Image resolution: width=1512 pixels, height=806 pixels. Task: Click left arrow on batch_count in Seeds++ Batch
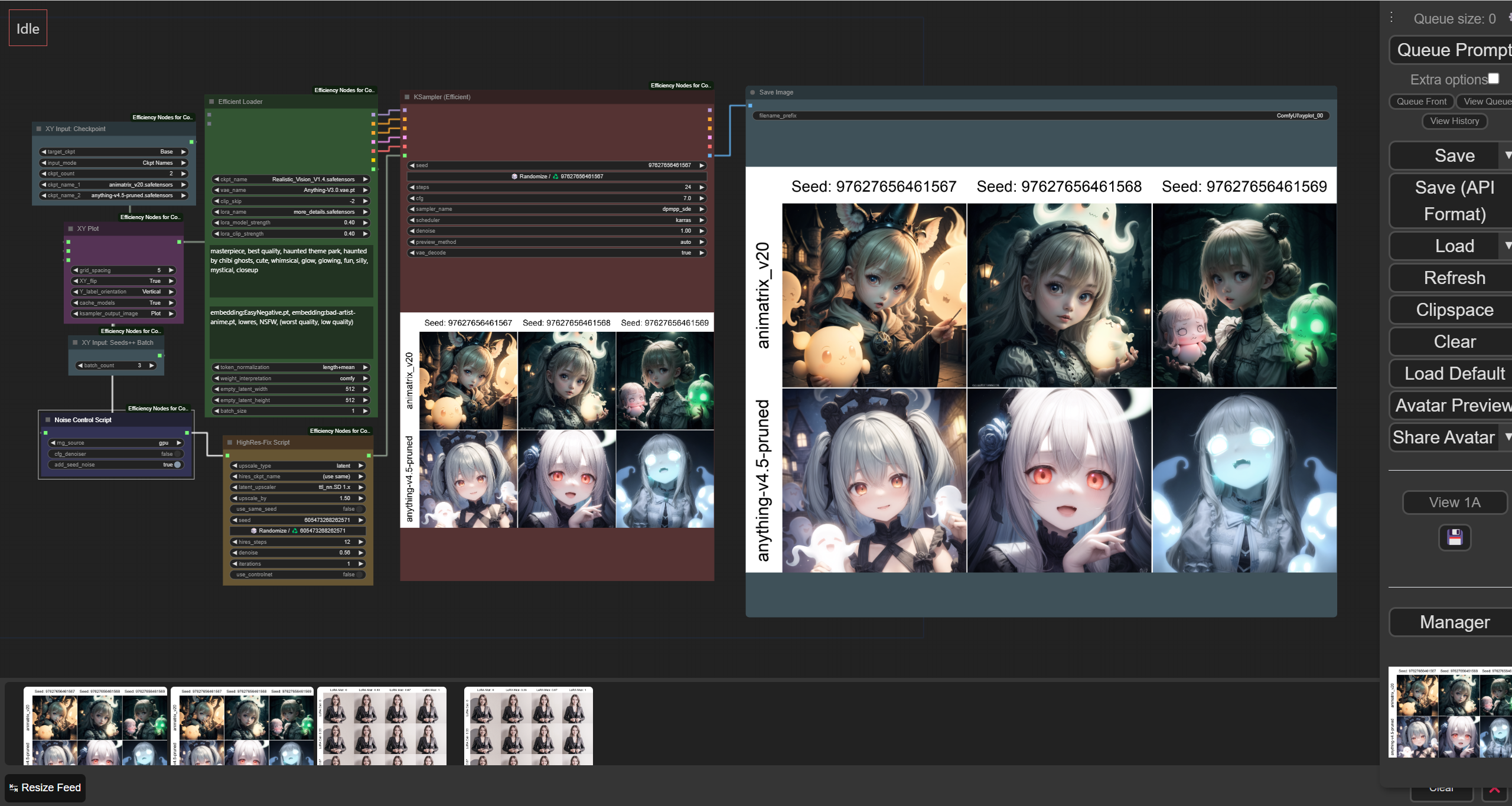(x=80, y=366)
